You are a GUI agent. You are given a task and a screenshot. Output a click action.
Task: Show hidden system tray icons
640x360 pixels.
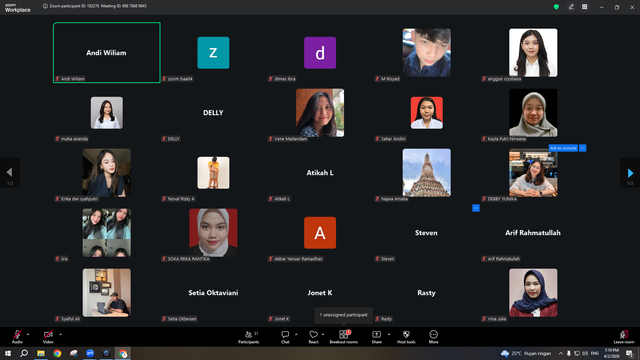coord(561,353)
